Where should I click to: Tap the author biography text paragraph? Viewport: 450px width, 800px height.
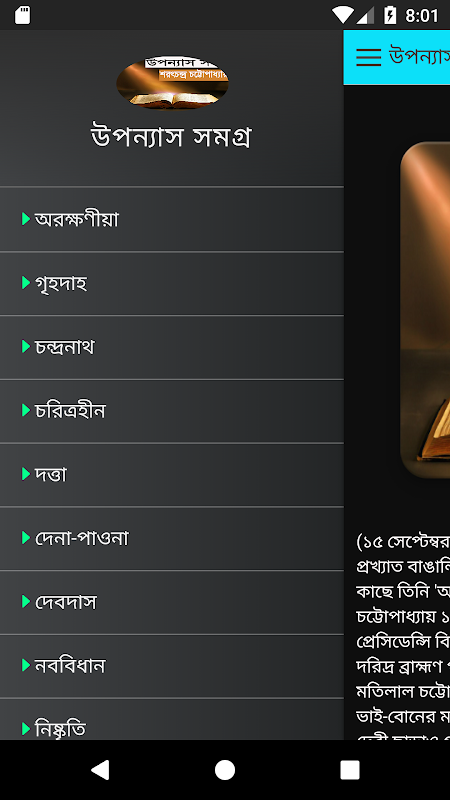click(403, 635)
